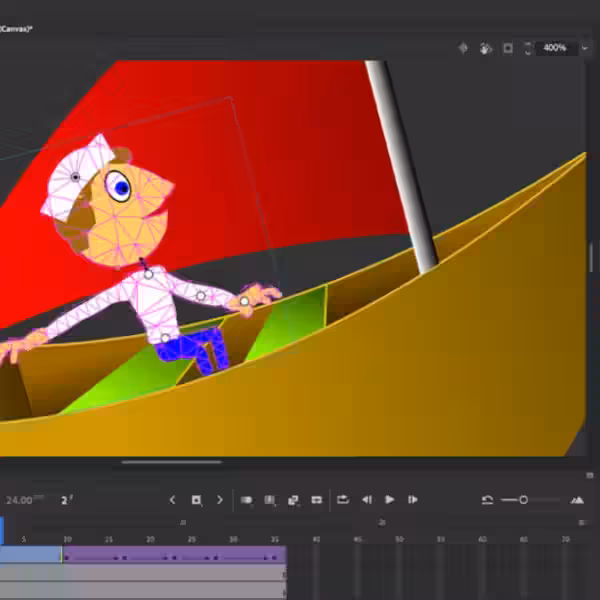600x600 pixels.
Task: Play the animation
Action: (x=390, y=500)
